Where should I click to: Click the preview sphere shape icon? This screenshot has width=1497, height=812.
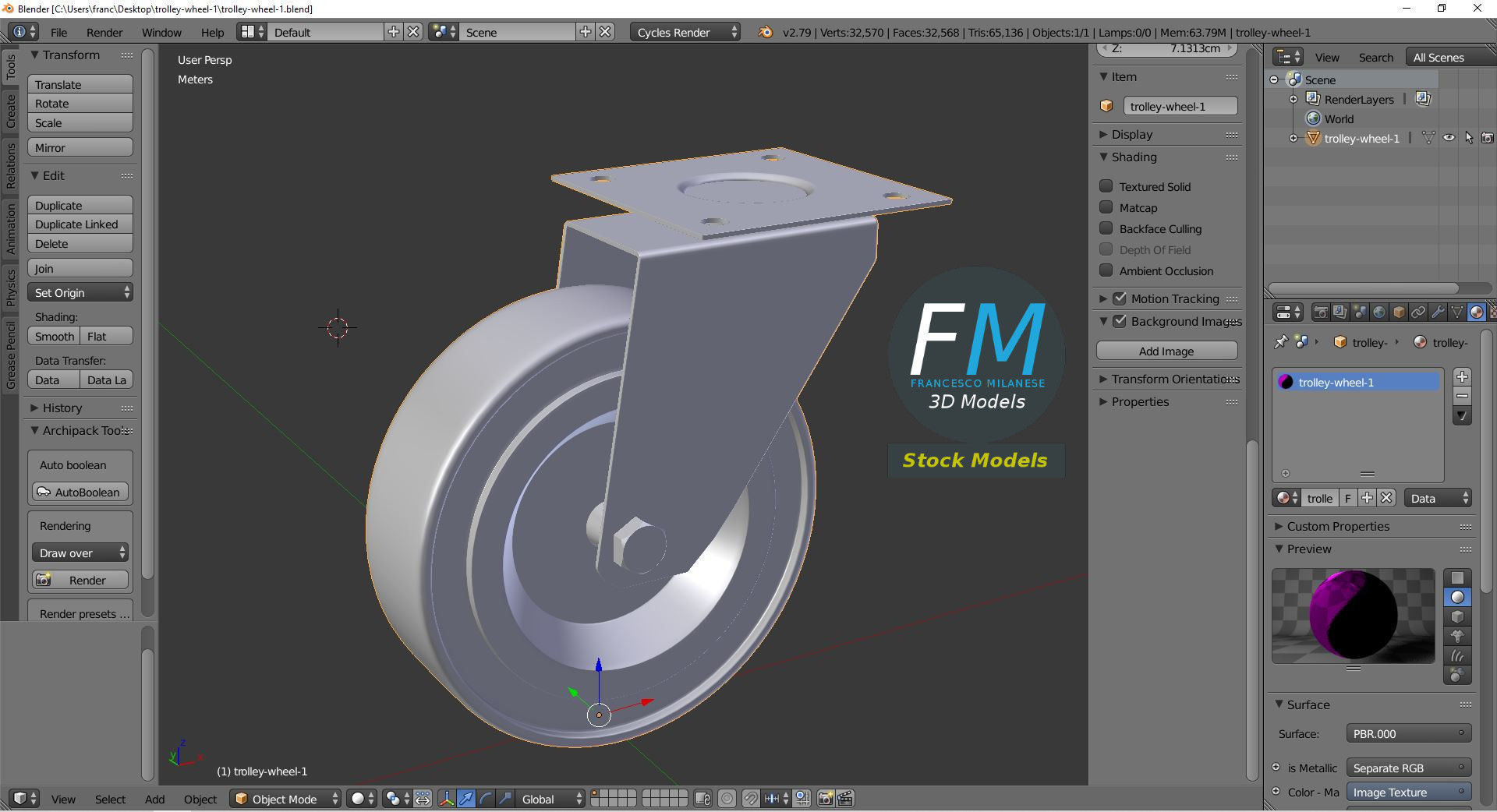click(x=1457, y=598)
